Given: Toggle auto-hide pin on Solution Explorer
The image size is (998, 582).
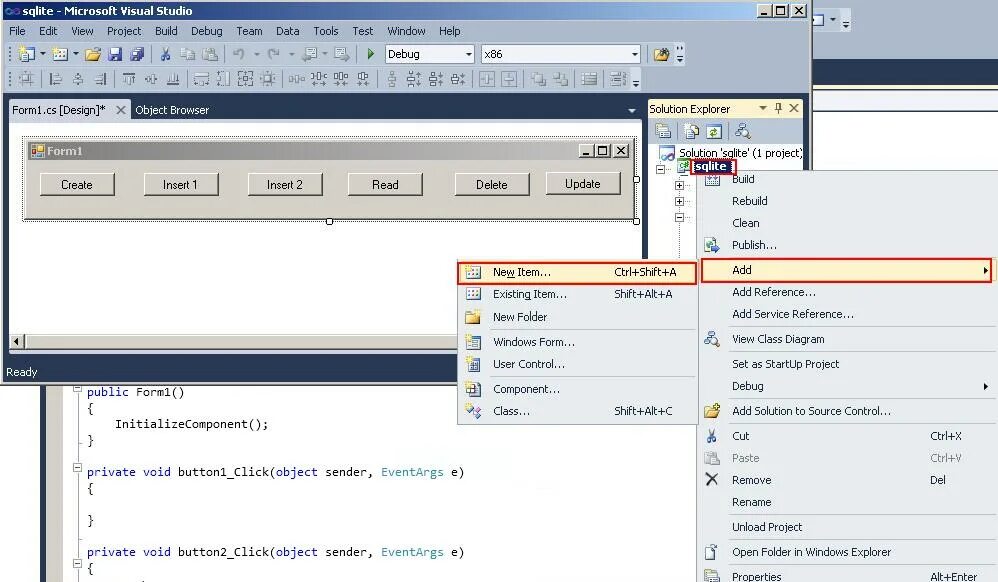Looking at the screenshot, I should point(778,108).
